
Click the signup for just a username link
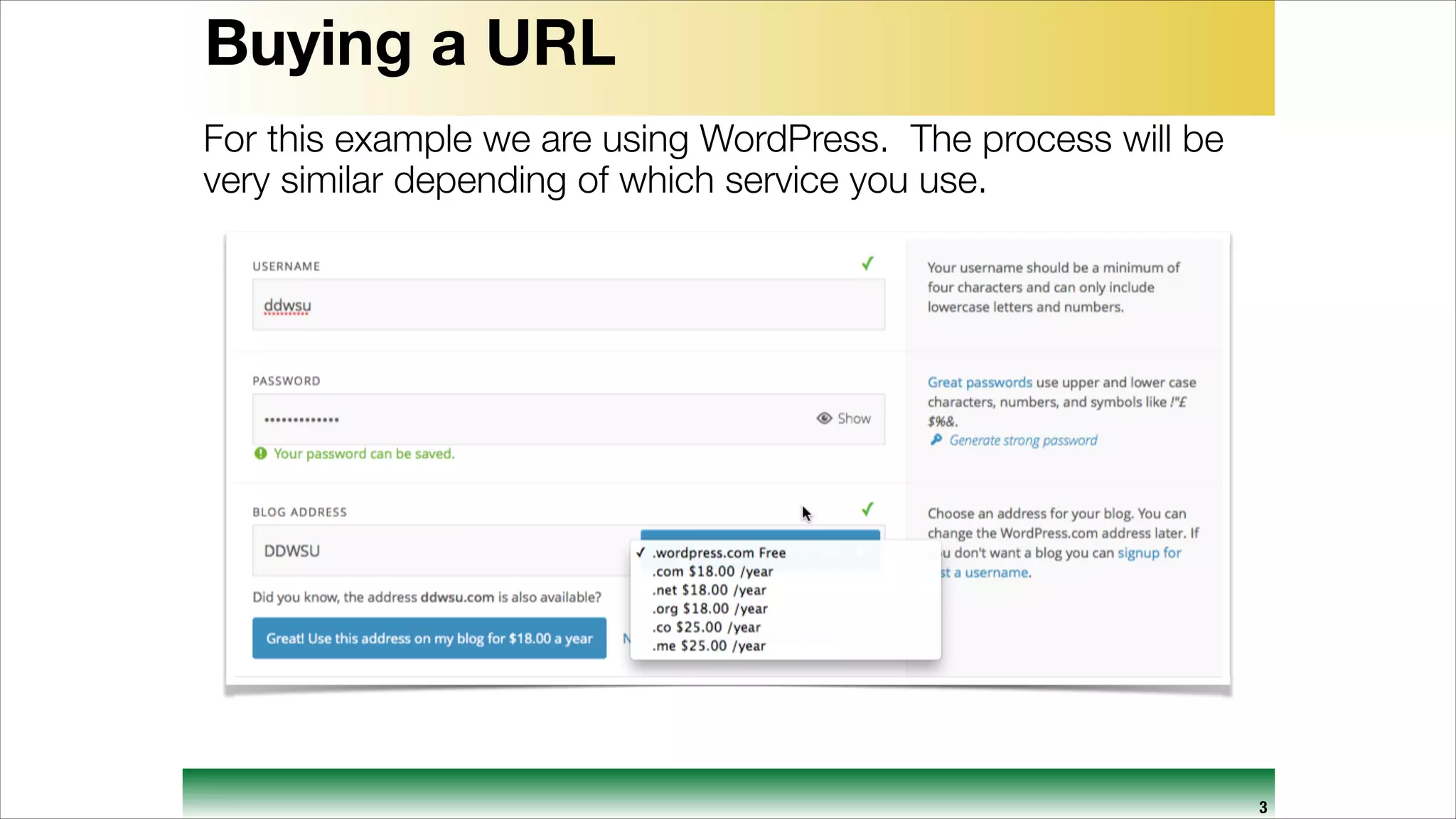point(1149,553)
